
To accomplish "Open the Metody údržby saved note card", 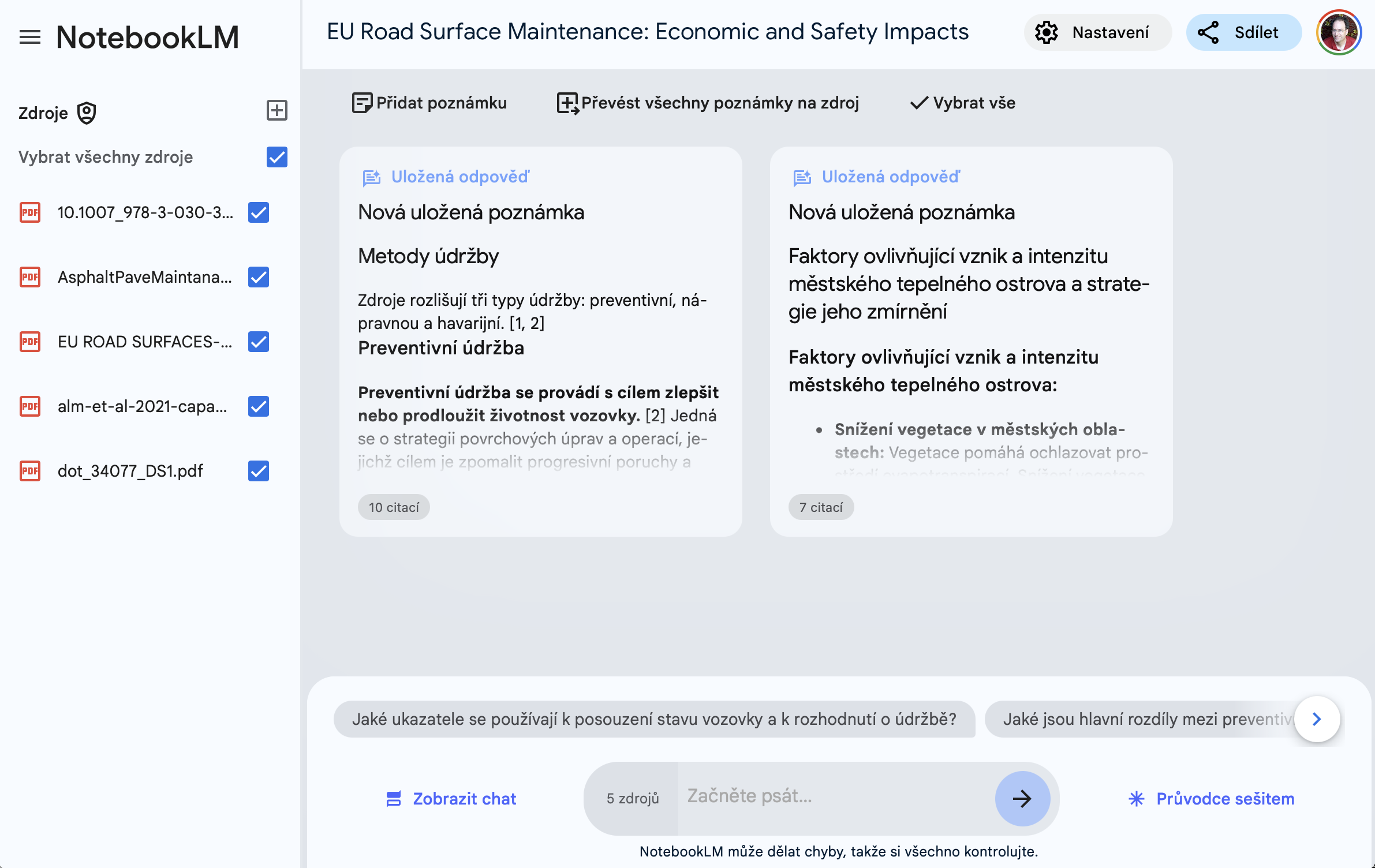I will point(541,342).
